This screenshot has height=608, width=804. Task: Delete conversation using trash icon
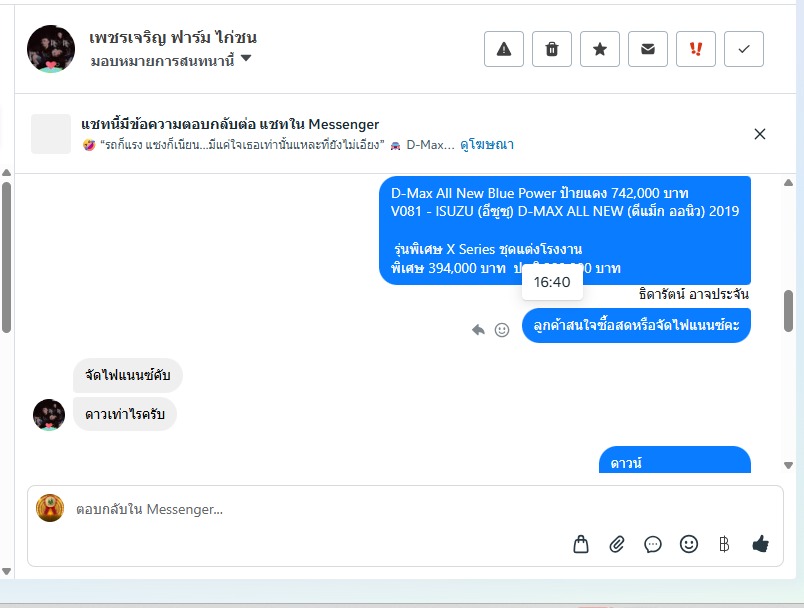pyautogui.click(x=552, y=49)
